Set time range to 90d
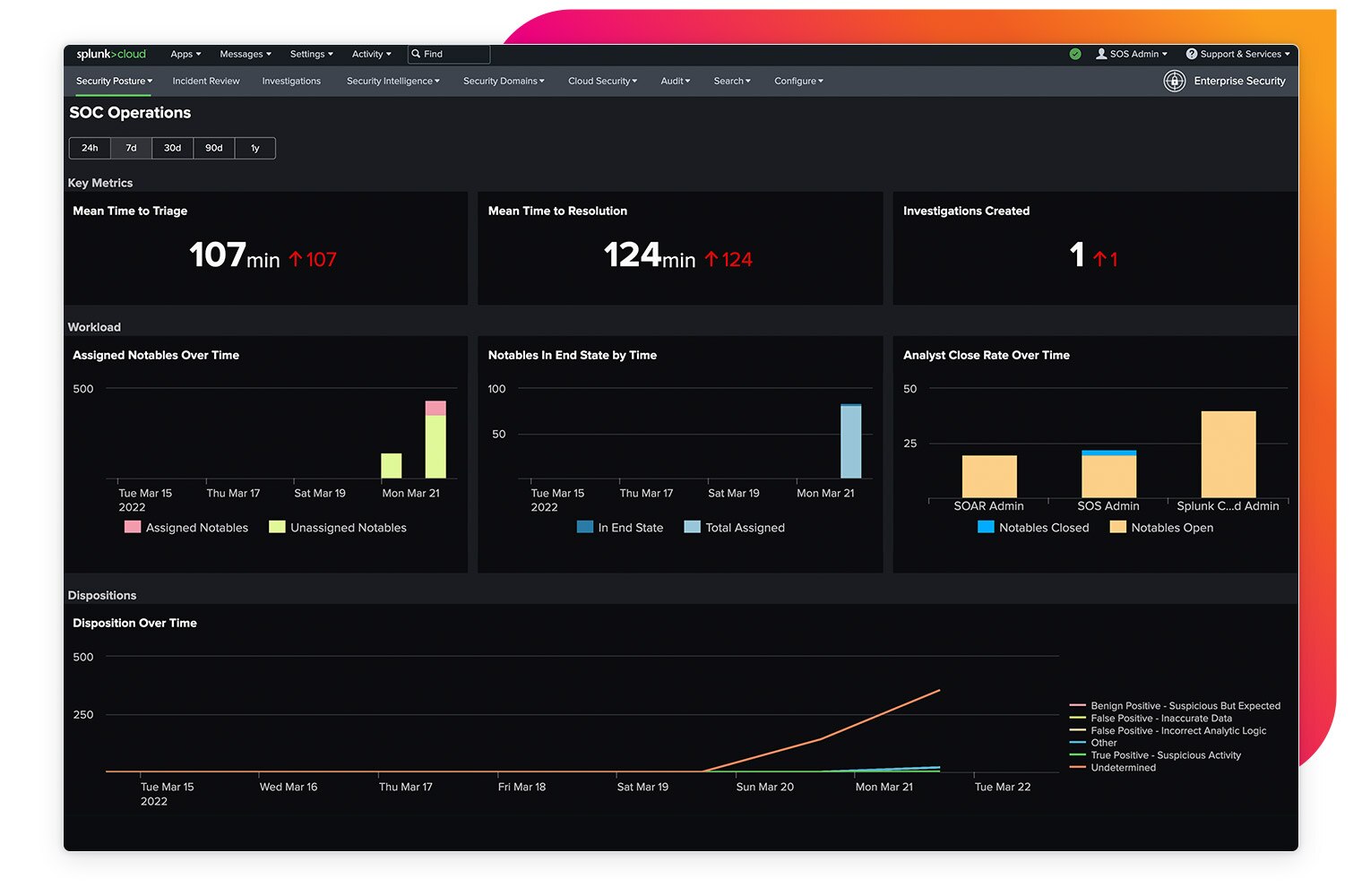1362x896 pixels. click(214, 148)
